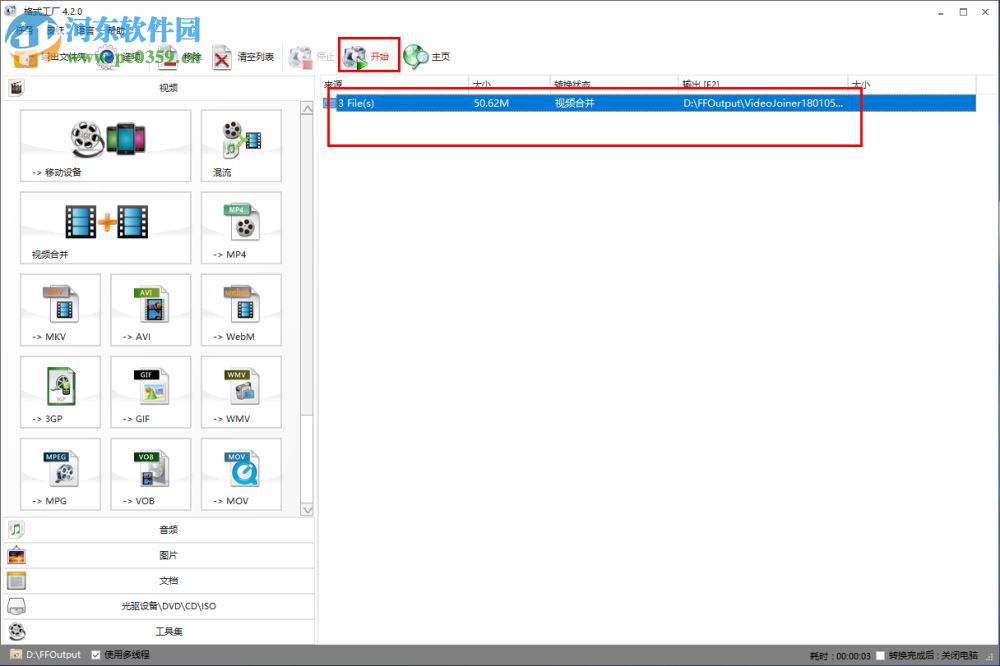Expand the 音频 audio category
Screen dimensions: 1000x666
pyautogui.click(x=159, y=529)
